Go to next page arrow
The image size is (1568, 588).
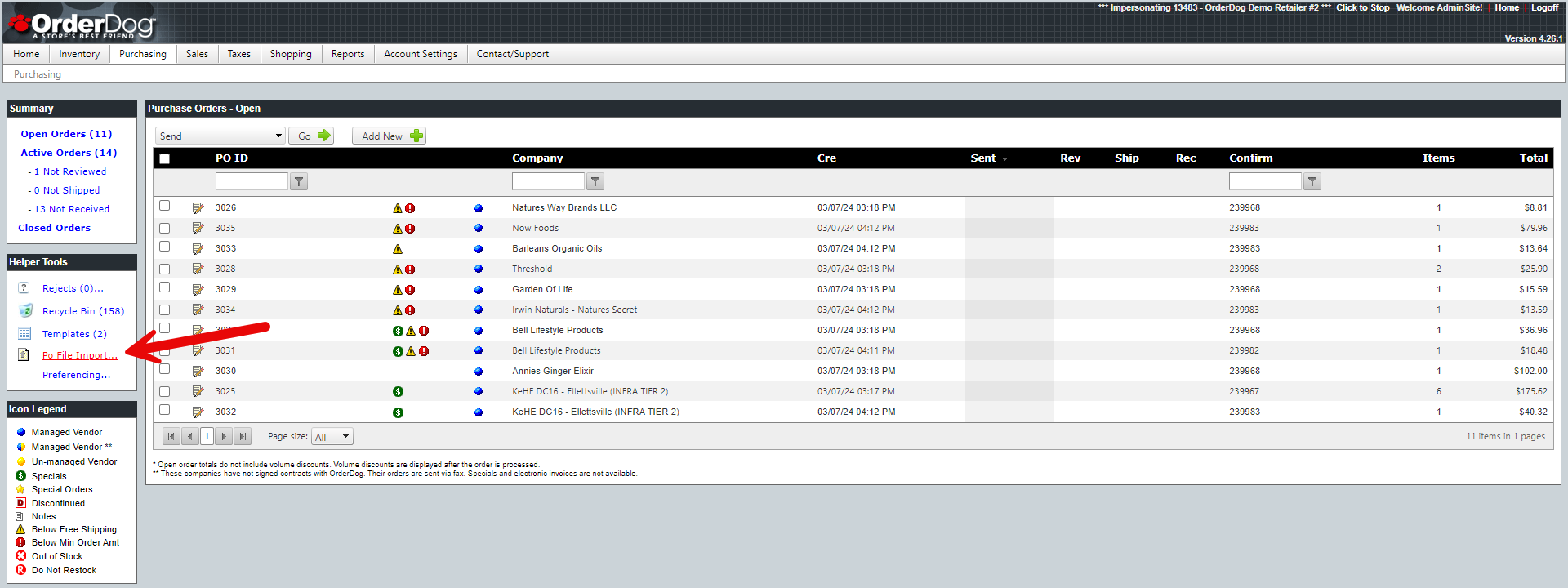(x=224, y=436)
